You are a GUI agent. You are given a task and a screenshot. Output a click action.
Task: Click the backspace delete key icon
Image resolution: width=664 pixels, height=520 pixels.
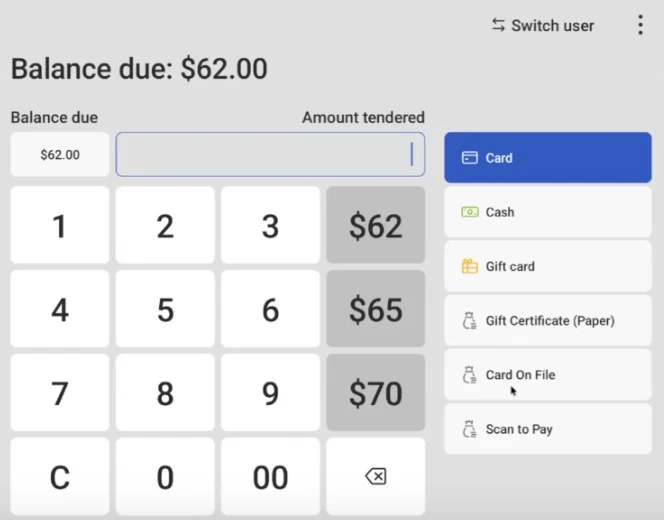376,476
